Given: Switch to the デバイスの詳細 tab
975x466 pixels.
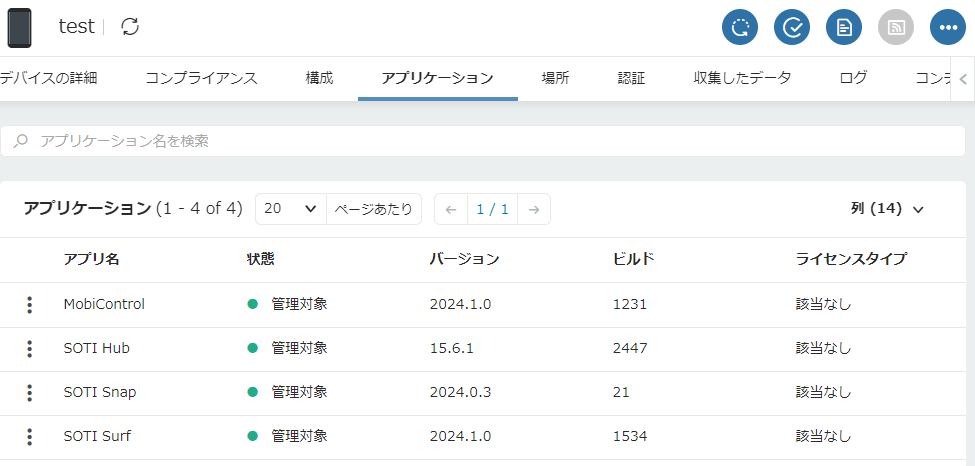Looking at the screenshot, I should click(49, 78).
